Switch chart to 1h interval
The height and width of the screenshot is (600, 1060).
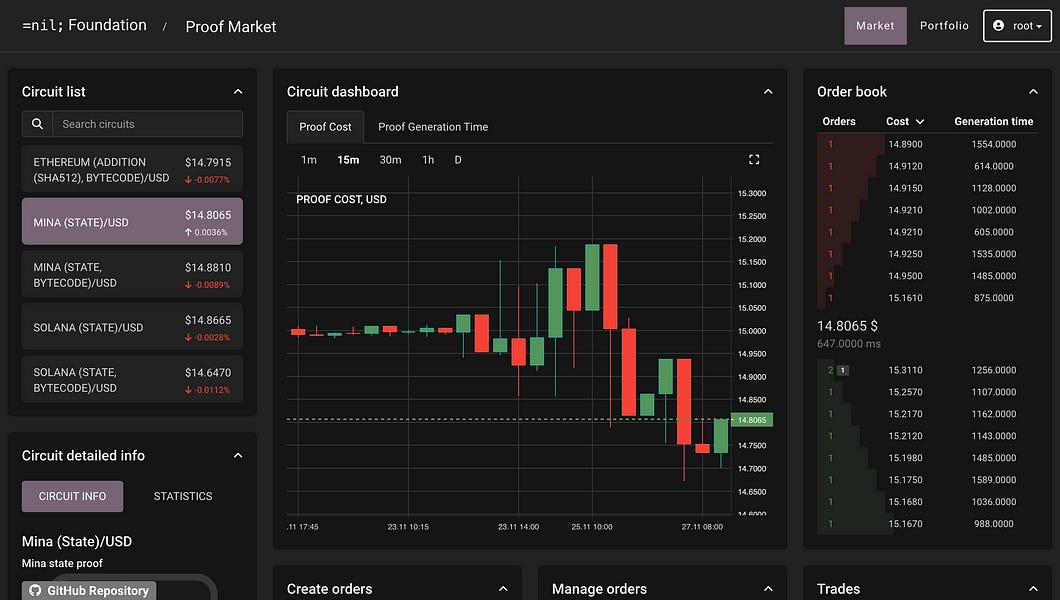(428, 160)
